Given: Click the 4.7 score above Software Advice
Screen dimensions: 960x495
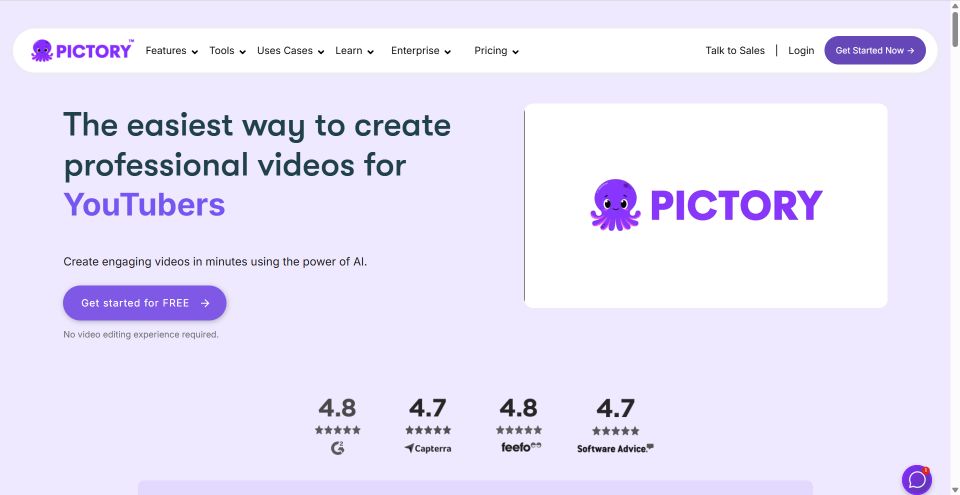Looking at the screenshot, I should [x=616, y=408].
